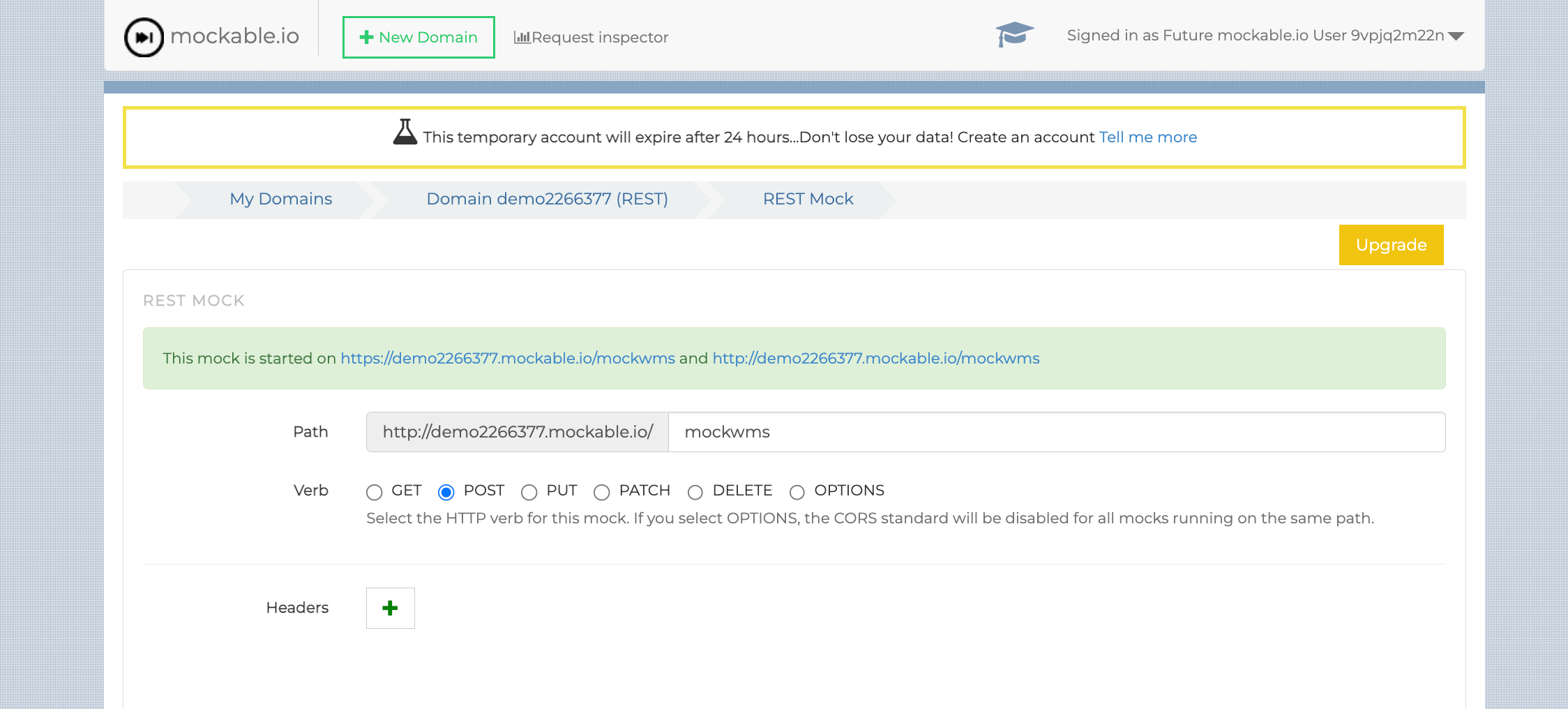Select the GET verb radio button
1568x709 pixels.
[375, 492]
